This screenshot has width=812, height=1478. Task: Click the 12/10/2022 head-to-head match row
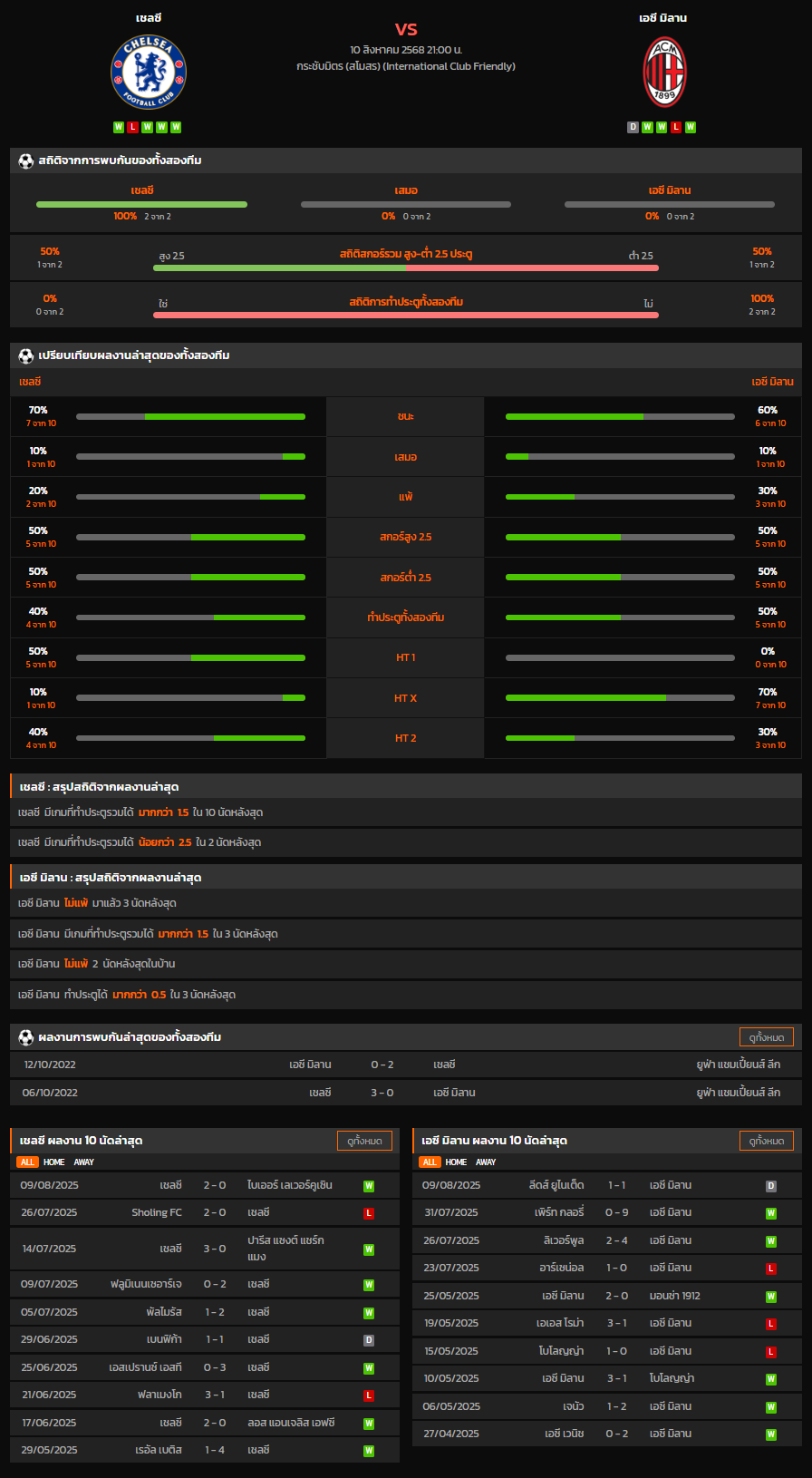pos(406,1065)
